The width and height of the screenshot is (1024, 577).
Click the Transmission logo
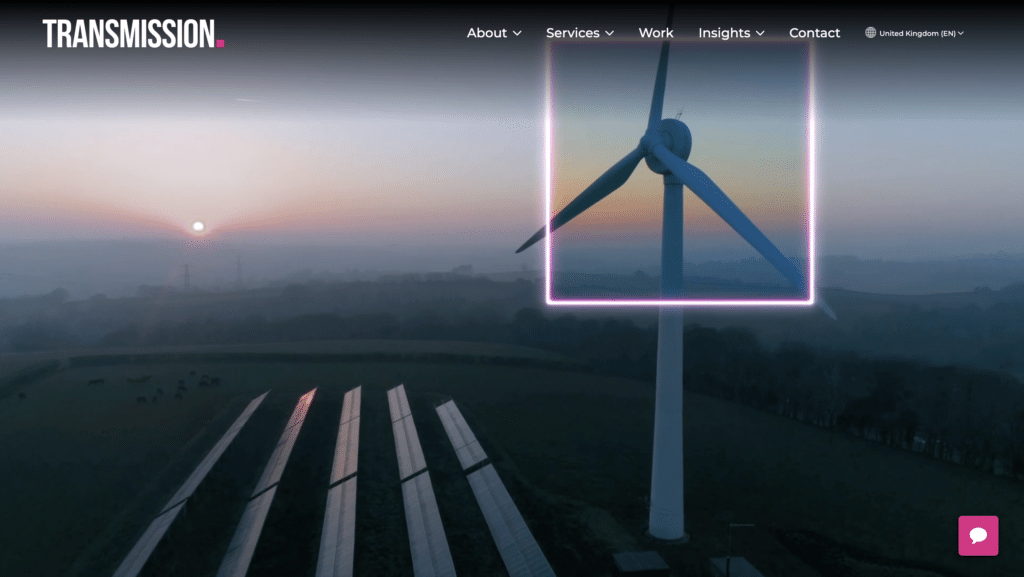click(x=133, y=33)
